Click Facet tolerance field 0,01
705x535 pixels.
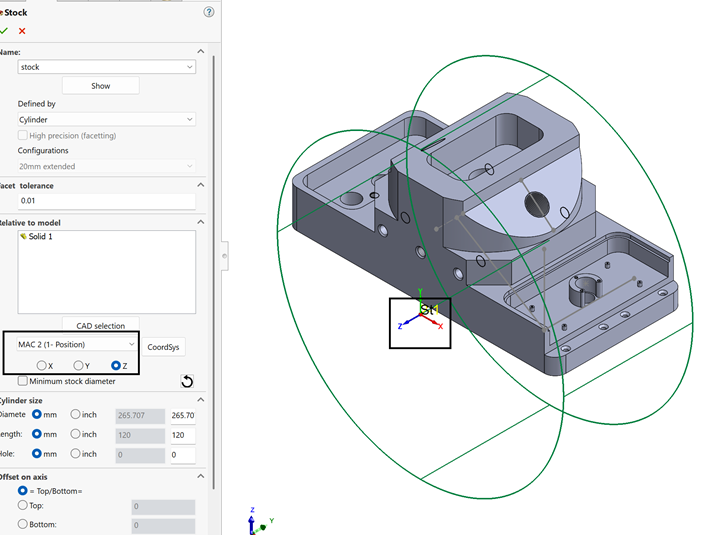pyautogui.click(x=107, y=201)
